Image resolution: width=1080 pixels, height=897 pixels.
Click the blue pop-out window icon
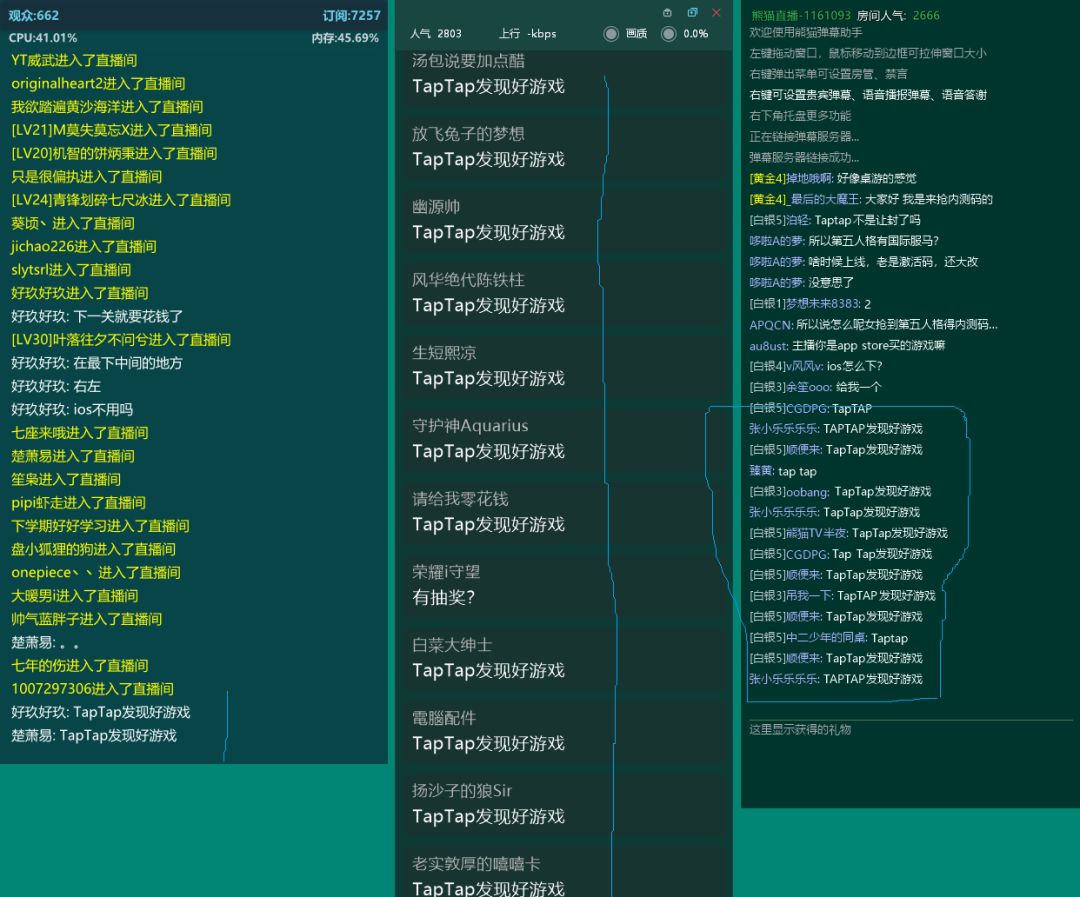coord(692,12)
